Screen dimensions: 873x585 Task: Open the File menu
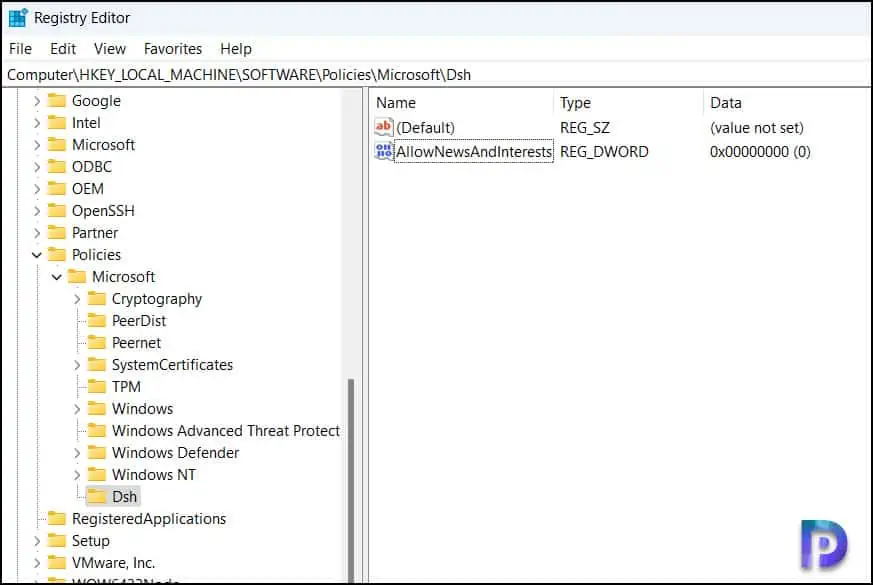pyautogui.click(x=20, y=49)
